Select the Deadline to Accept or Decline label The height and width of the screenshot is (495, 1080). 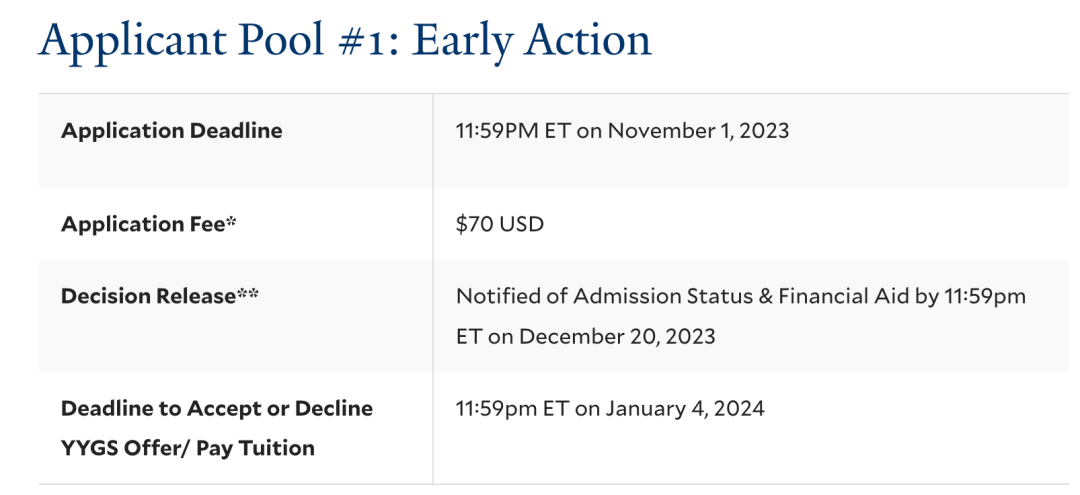click(x=217, y=408)
